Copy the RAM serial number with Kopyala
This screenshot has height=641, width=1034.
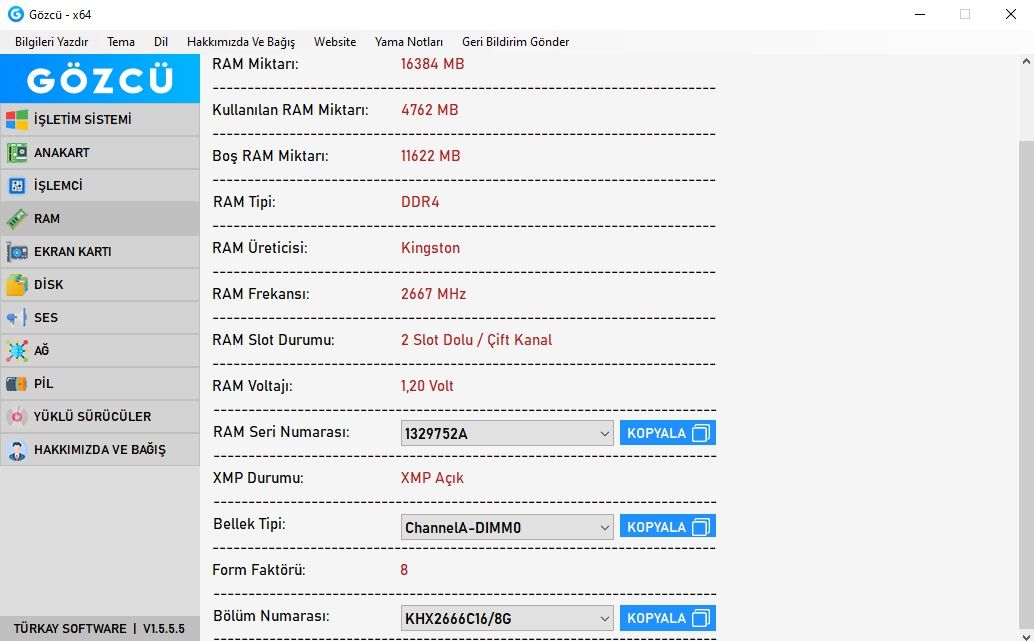point(667,433)
